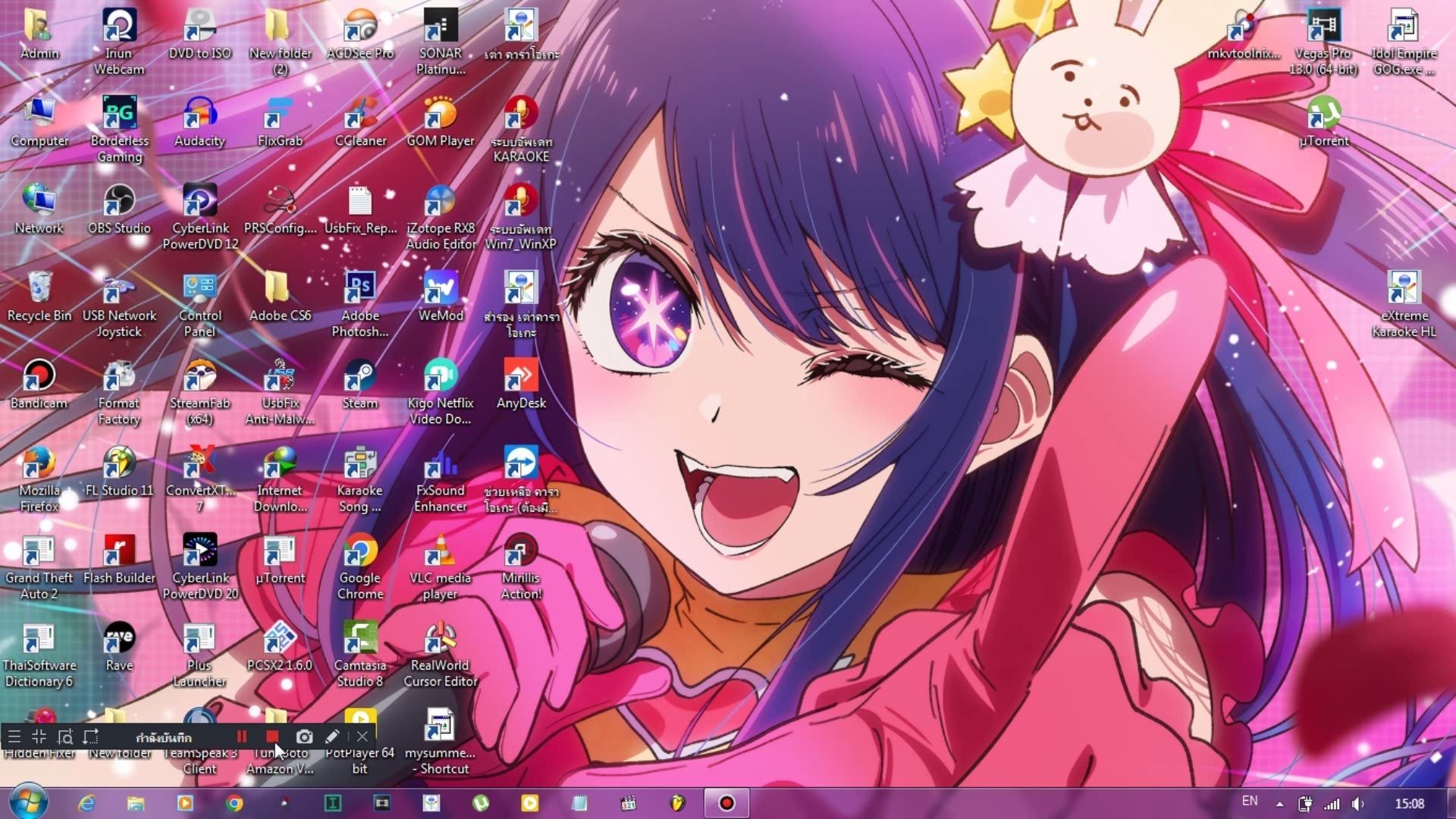
Task: Open the recorder bar hamburger menu
Action: [x=14, y=736]
